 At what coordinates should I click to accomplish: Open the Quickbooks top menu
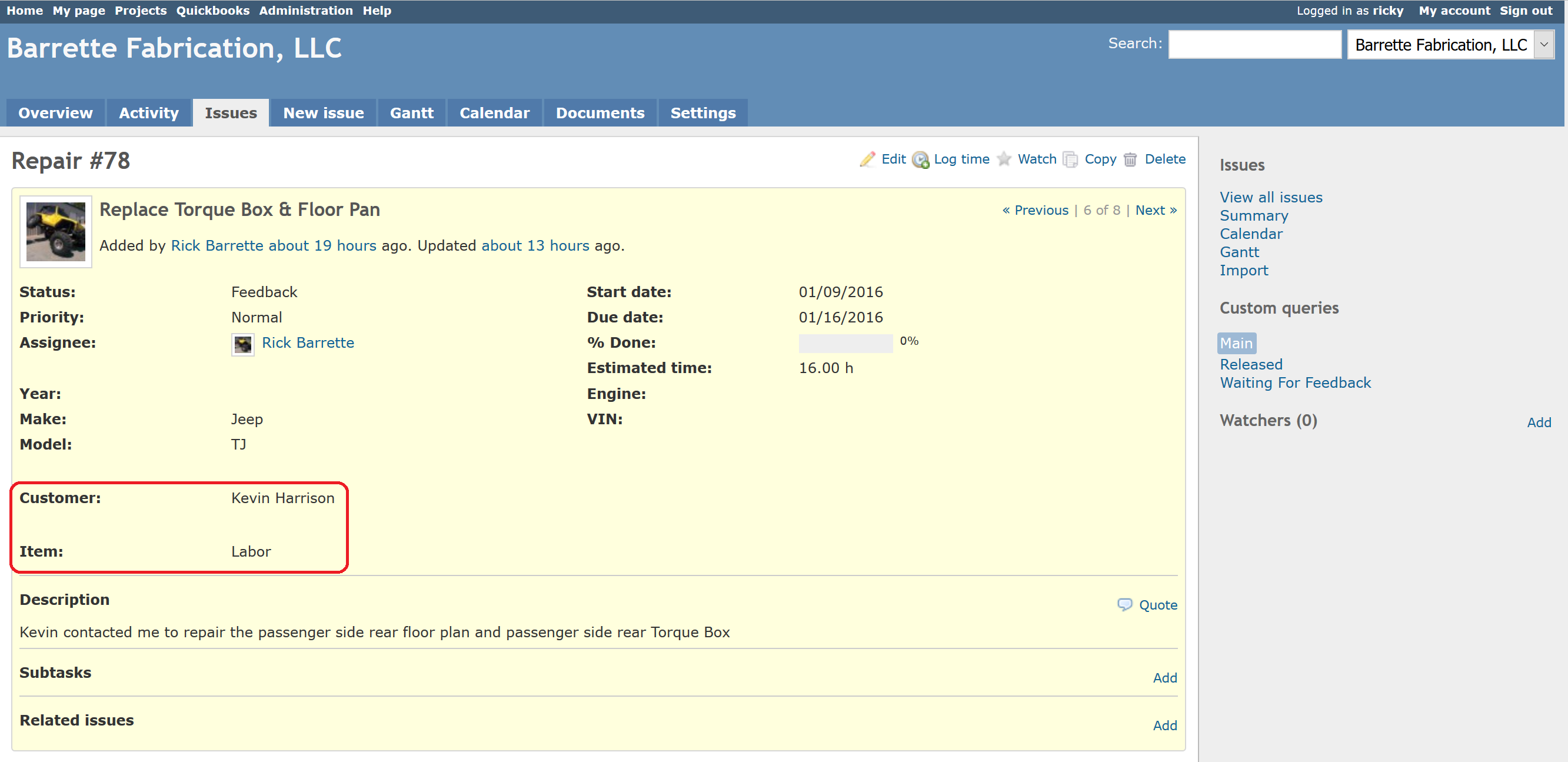[x=212, y=11]
